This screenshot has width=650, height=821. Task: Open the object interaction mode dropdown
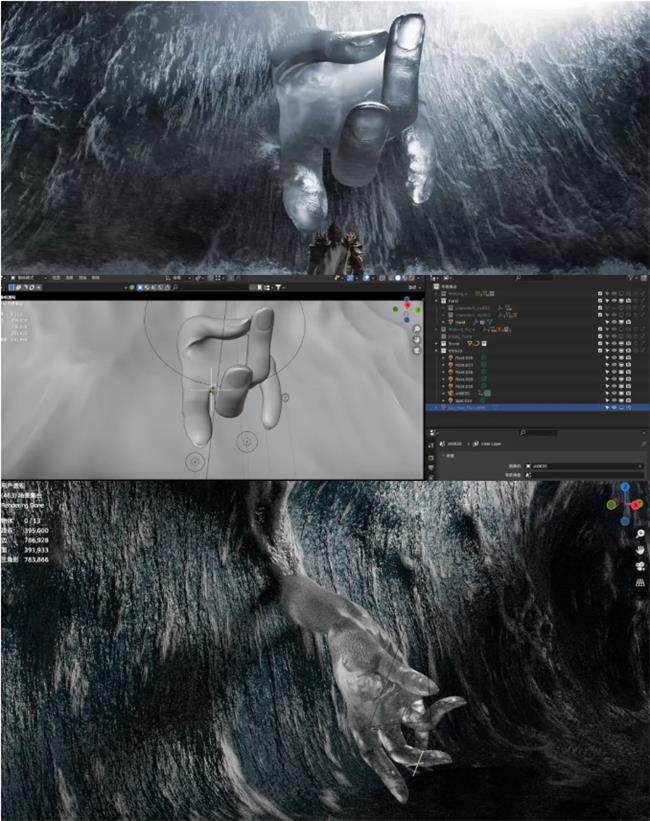coord(25,277)
